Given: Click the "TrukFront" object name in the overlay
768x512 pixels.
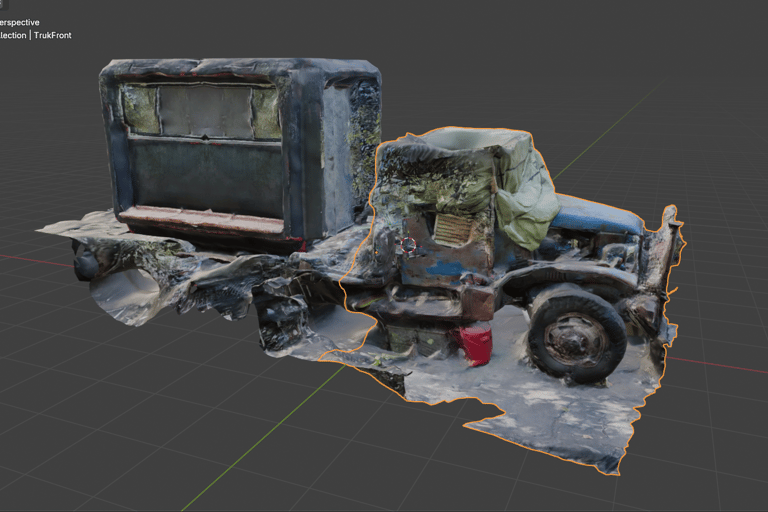Looking at the screenshot, I should 52,35.
